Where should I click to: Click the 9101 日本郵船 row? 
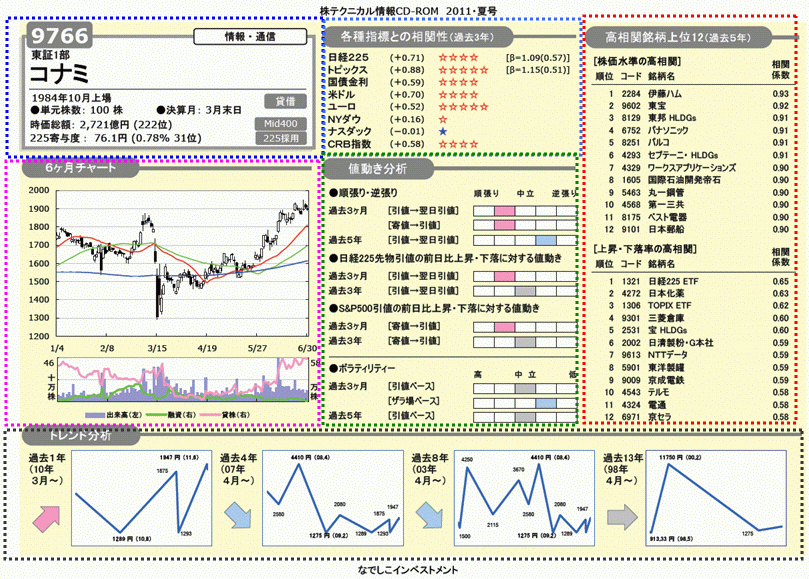[693, 230]
